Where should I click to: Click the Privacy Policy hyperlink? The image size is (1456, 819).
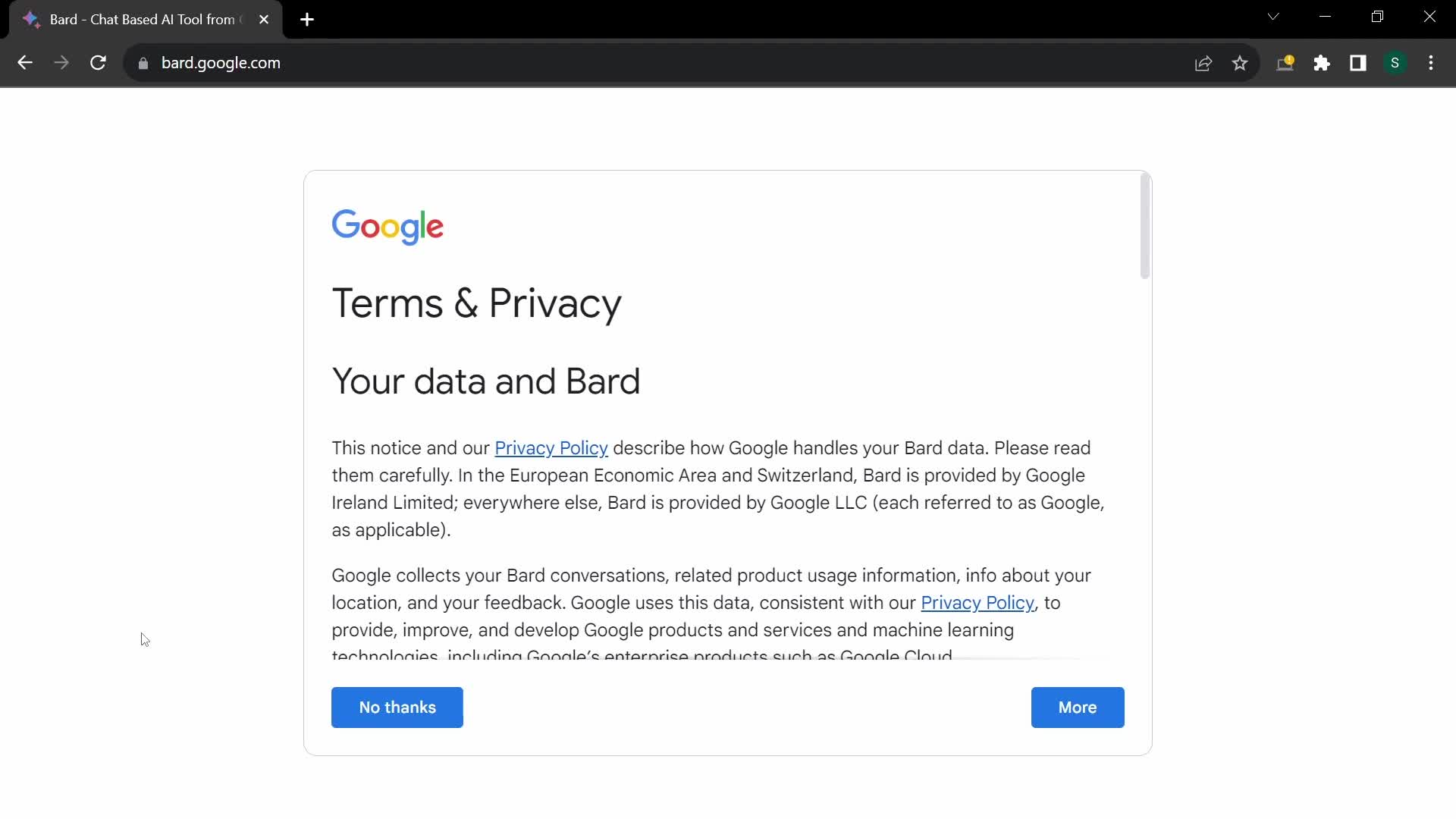click(x=551, y=448)
